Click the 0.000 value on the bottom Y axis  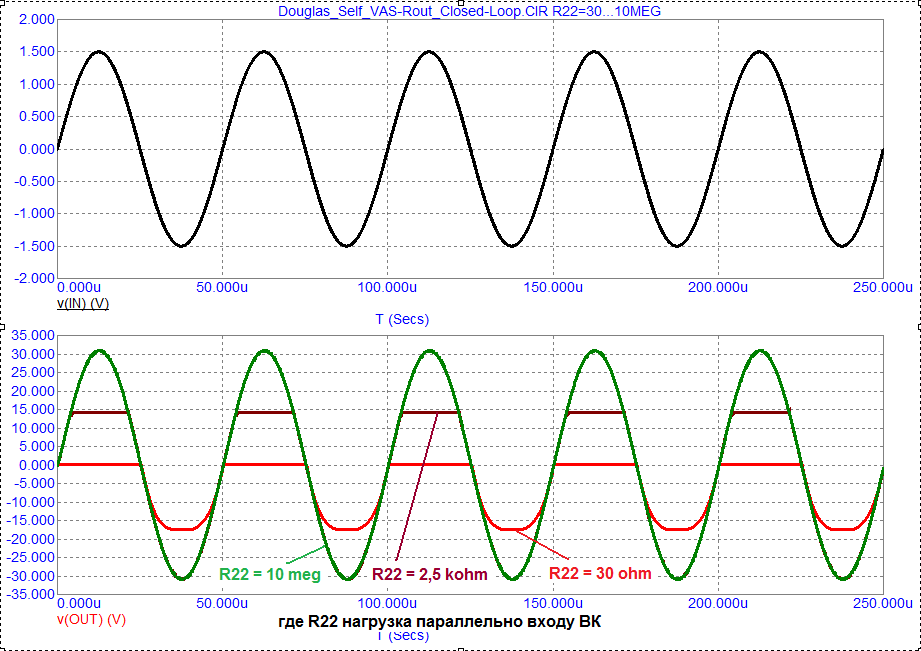(36, 465)
